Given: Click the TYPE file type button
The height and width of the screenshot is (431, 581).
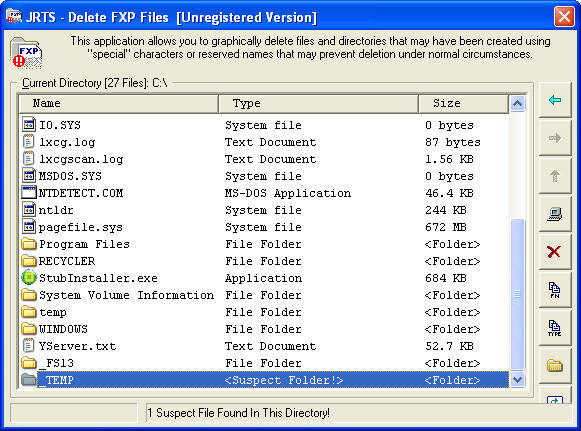Looking at the screenshot, I should tap(555, 328).
